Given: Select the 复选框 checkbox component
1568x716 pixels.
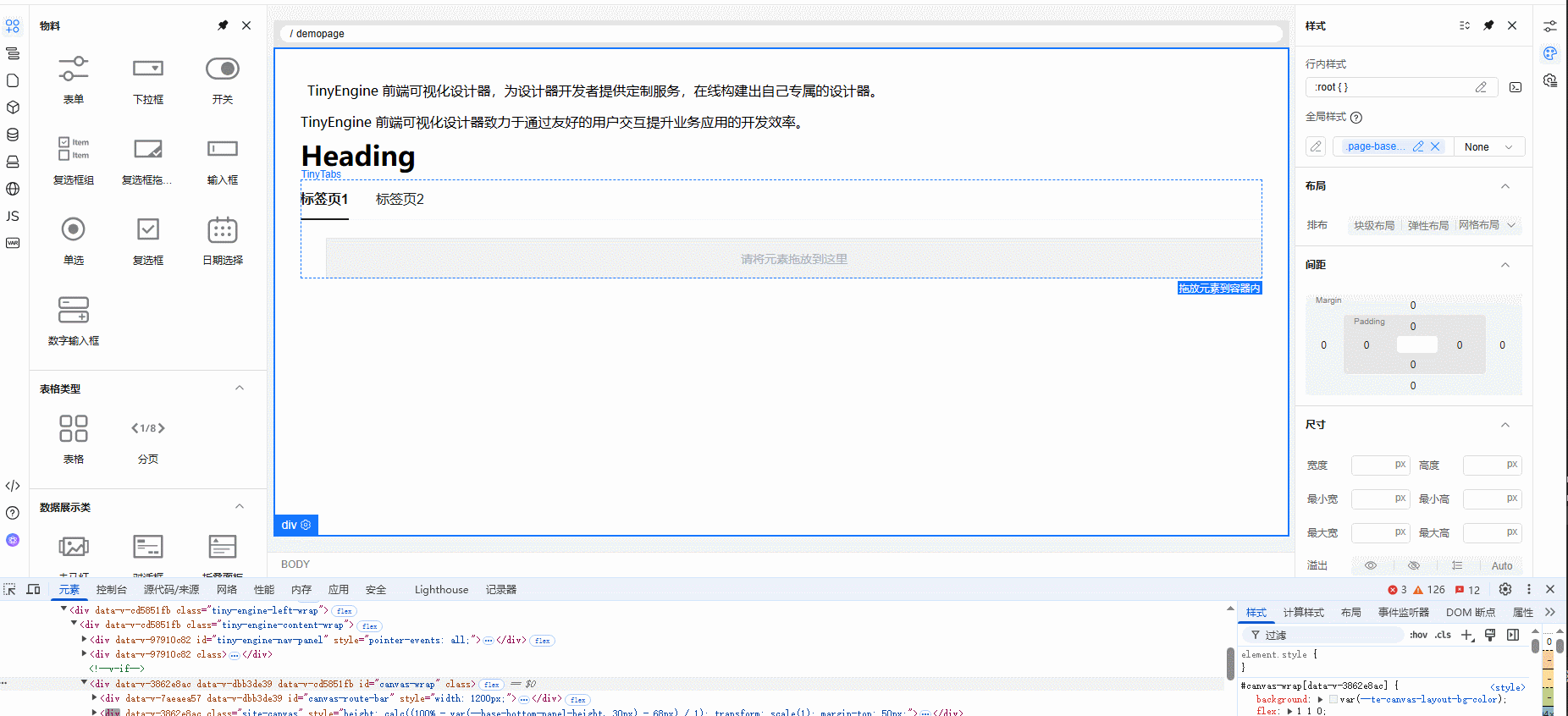Looking at the screenshot, I should (x=148, y=241).
